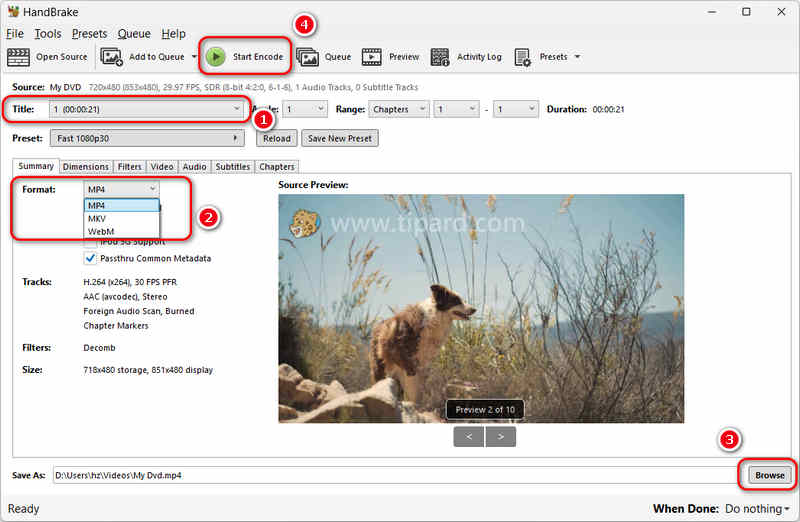Expand the Add to Queue dropdown arrow
The width and height of the screenshot is (800, 522).
(x=194, y=57)
